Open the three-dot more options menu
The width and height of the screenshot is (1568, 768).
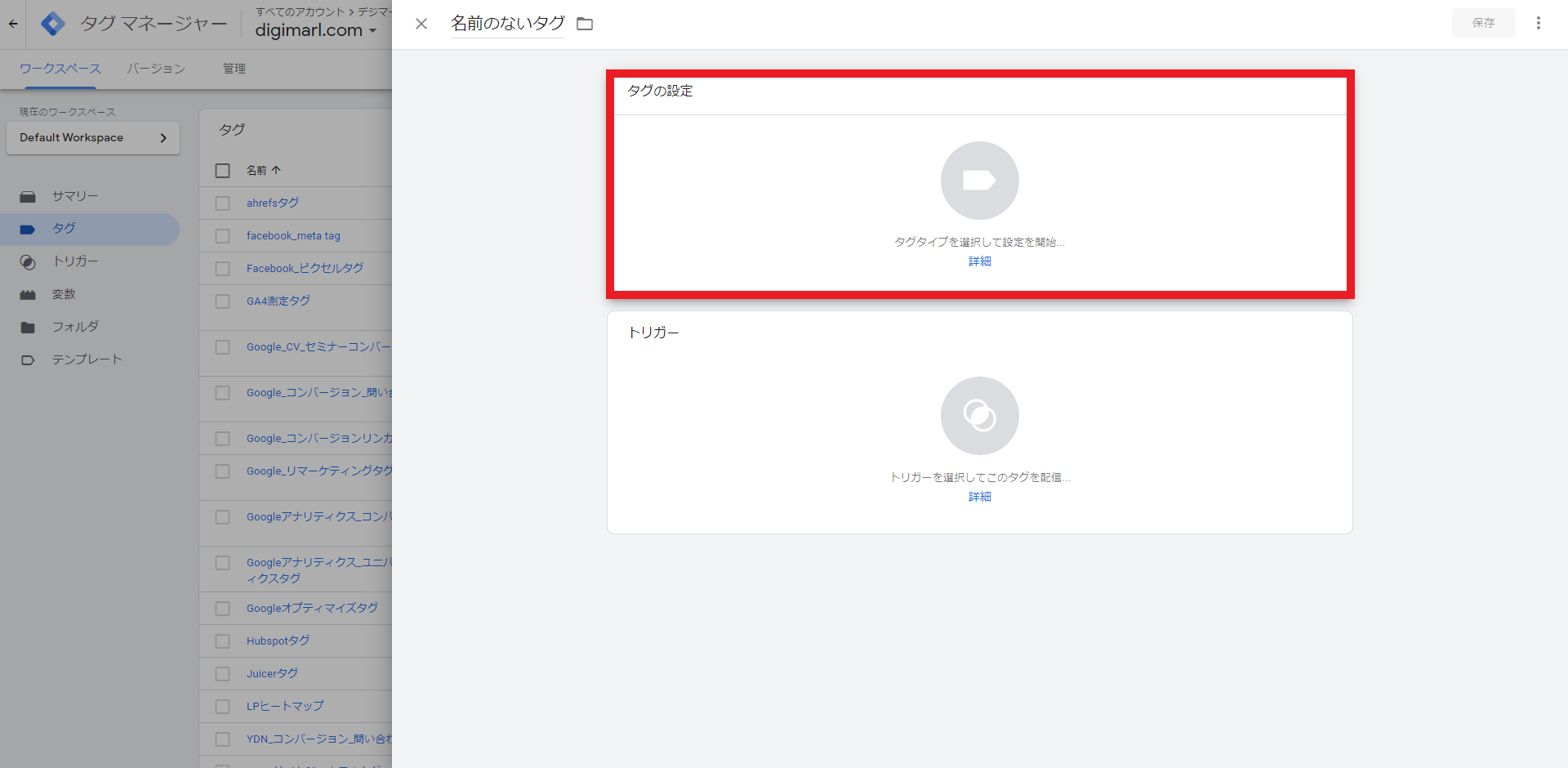point(1539,23)
